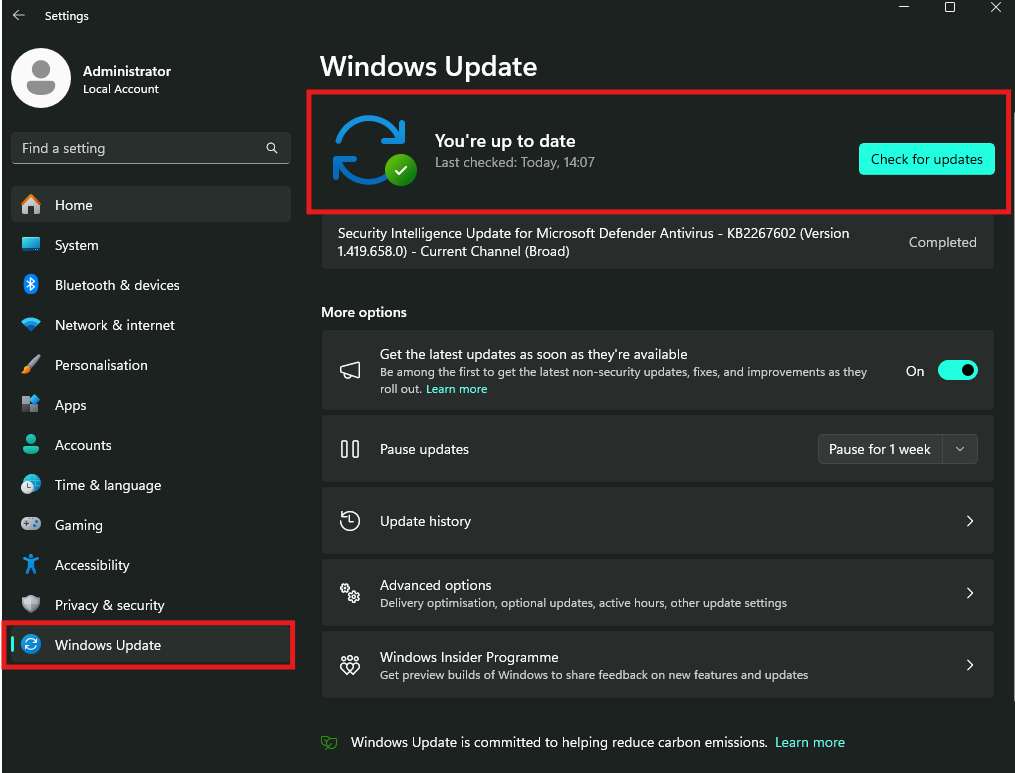
Task: Open Home in the sidebar
Action: pos(151,205)
